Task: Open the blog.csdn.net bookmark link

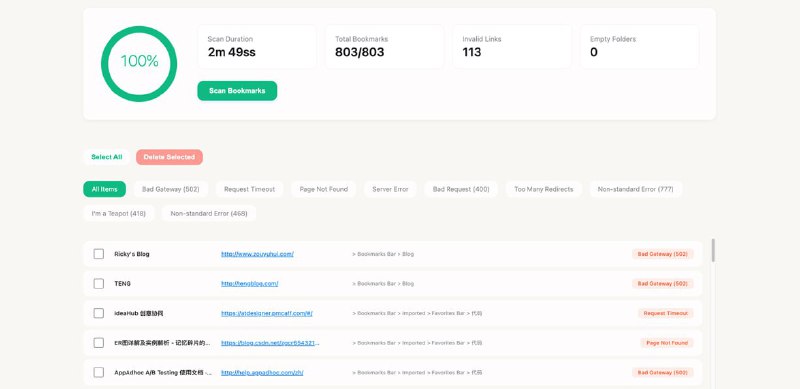Action: [270, 343]
